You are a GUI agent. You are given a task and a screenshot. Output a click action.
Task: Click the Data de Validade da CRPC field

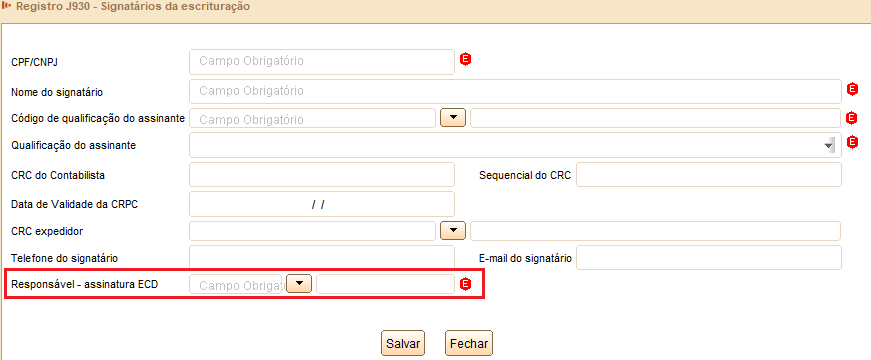[x=322, y=204]
